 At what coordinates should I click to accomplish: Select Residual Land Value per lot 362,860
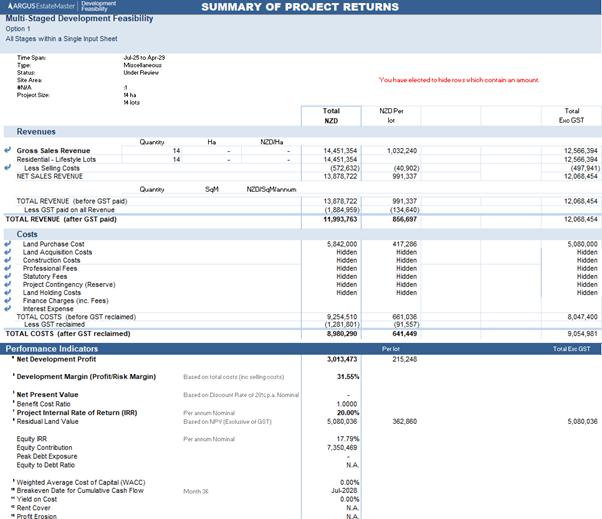pyautogui.click(x=404, y=421)
